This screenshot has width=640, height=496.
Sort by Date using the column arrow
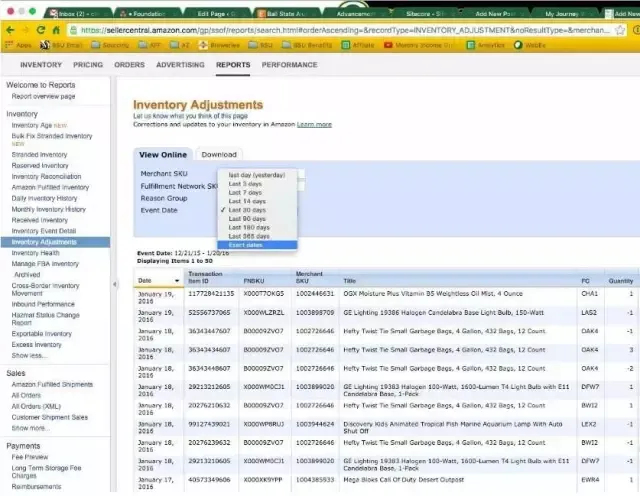(177, 281)
